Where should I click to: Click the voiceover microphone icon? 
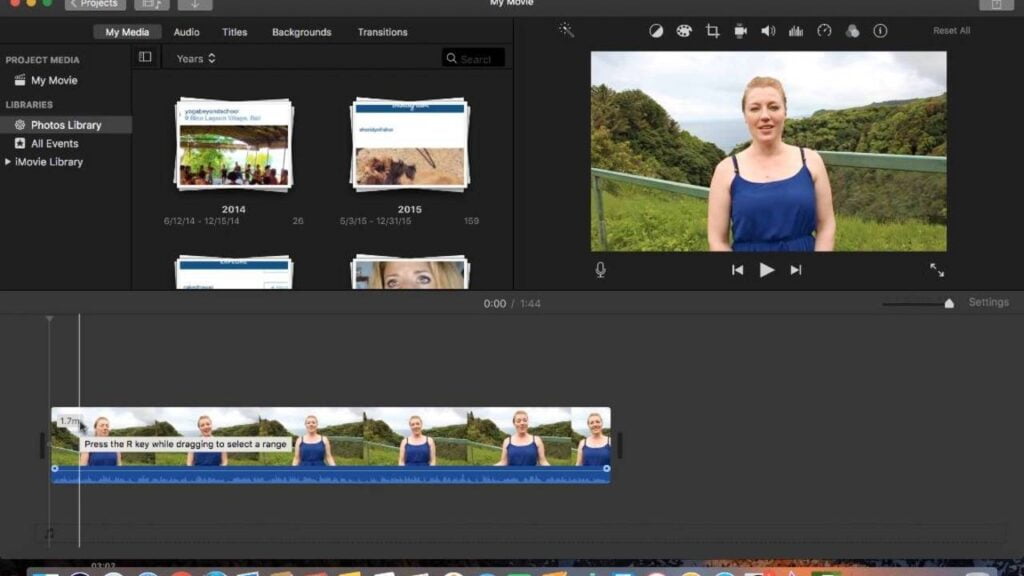600,270
